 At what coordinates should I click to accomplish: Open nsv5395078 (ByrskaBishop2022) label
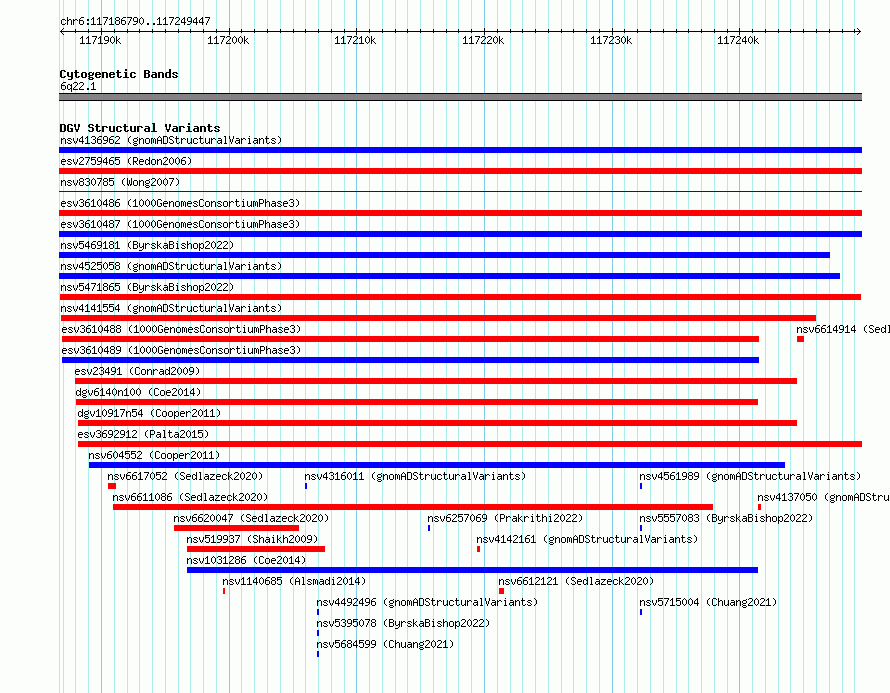[403, 623]
